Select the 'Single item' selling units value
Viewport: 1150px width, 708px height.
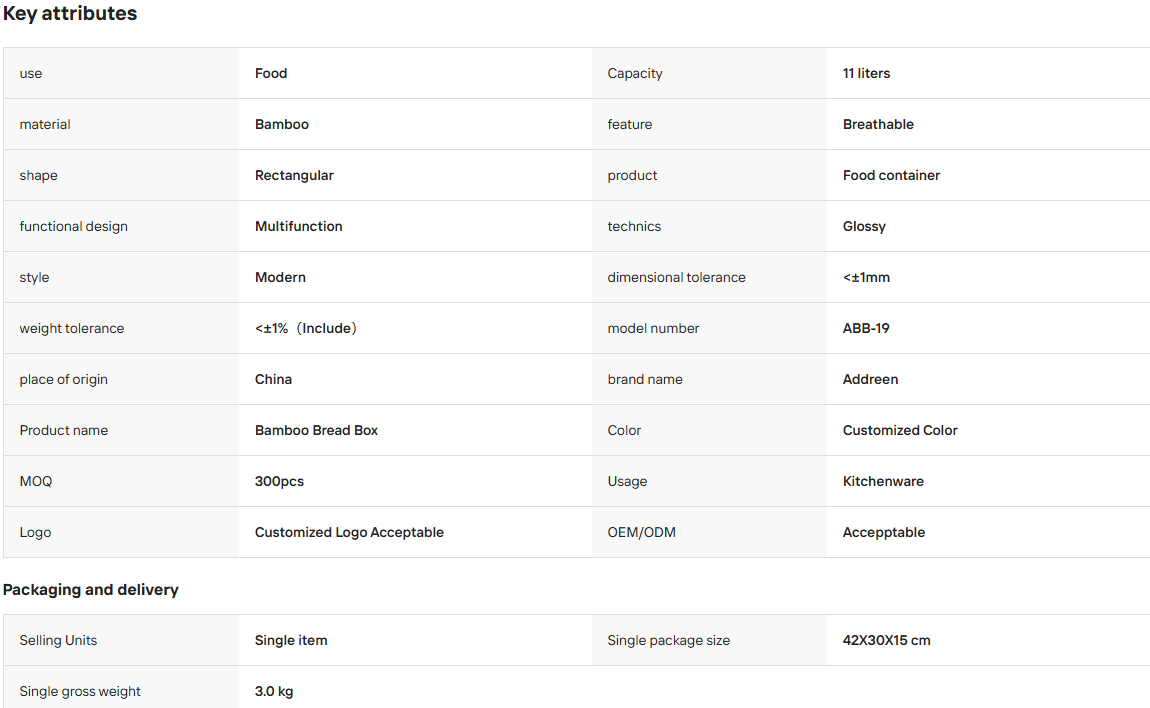click(291, 641)
